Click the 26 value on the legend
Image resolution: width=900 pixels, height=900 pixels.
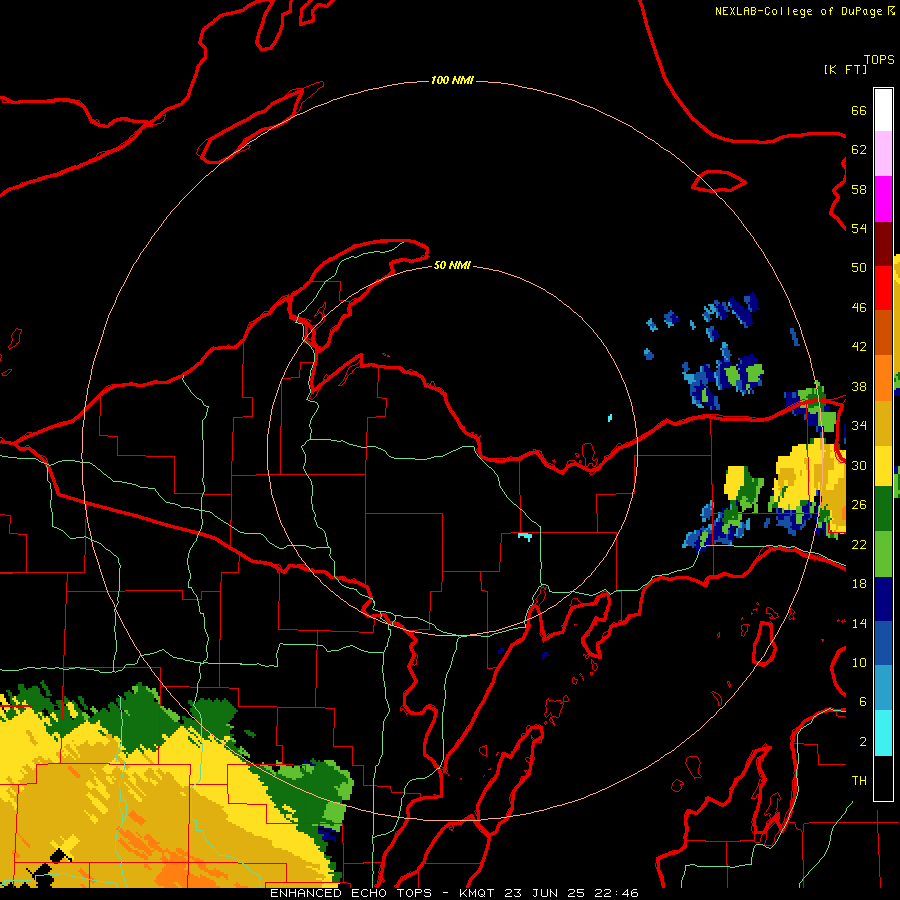[x=859, y=505]
